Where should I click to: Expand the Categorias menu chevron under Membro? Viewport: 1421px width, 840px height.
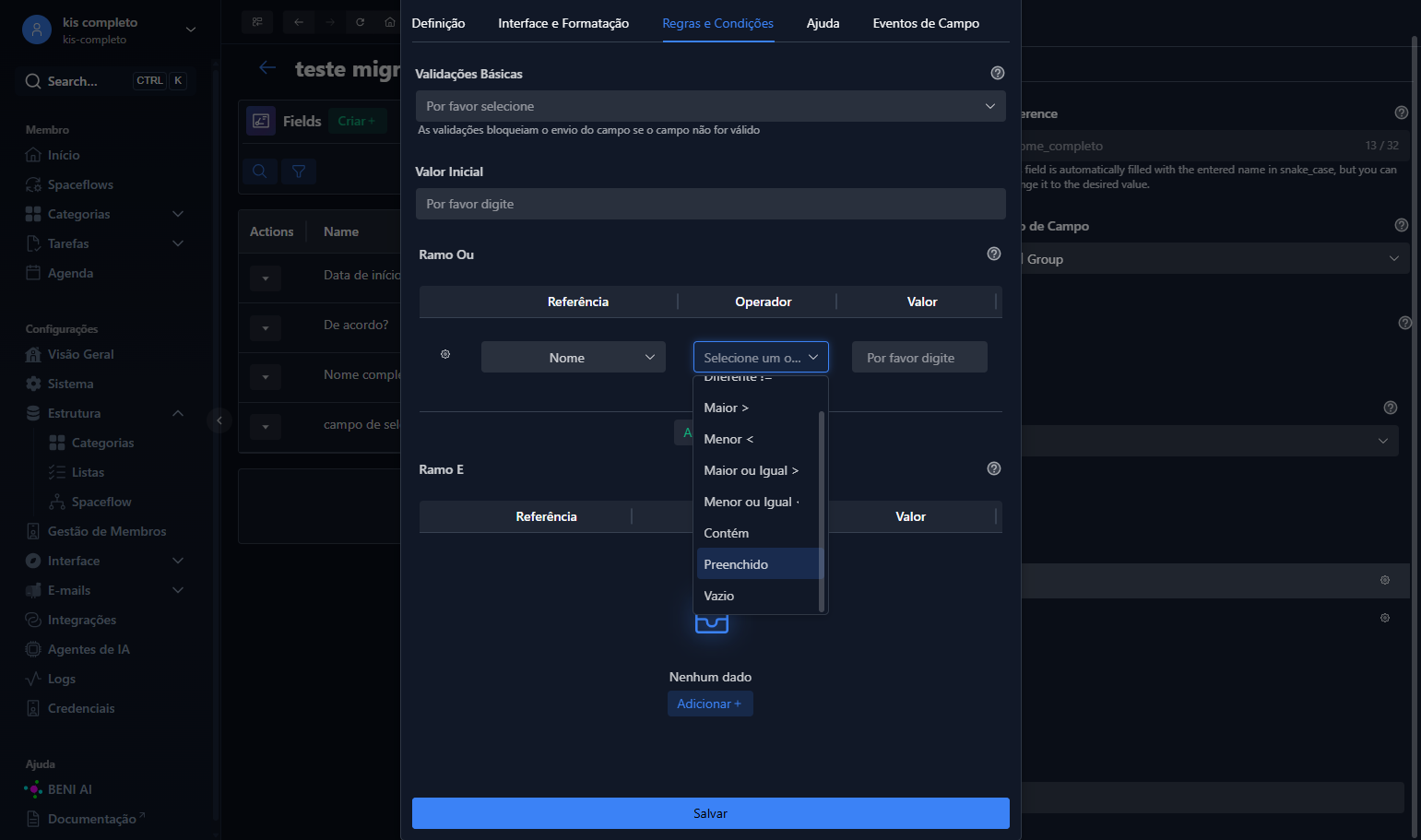click(178, 214)
